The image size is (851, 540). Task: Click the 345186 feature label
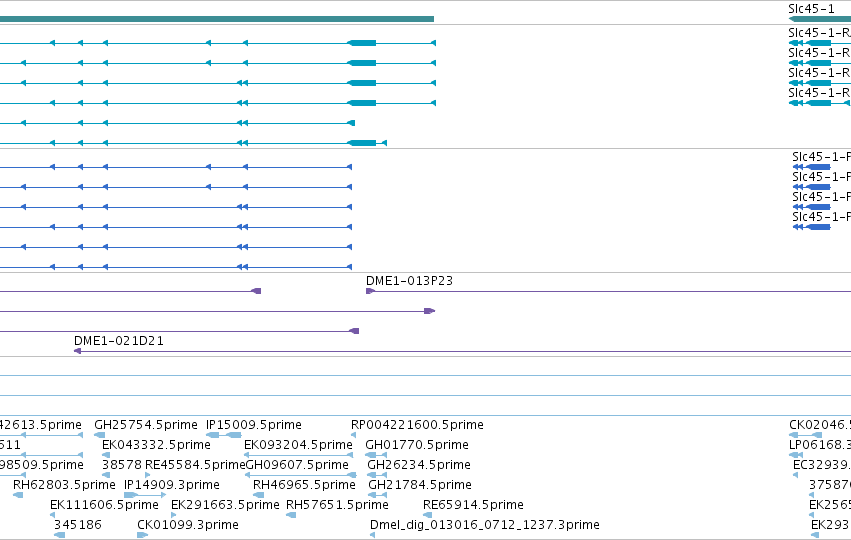(78, 525)
